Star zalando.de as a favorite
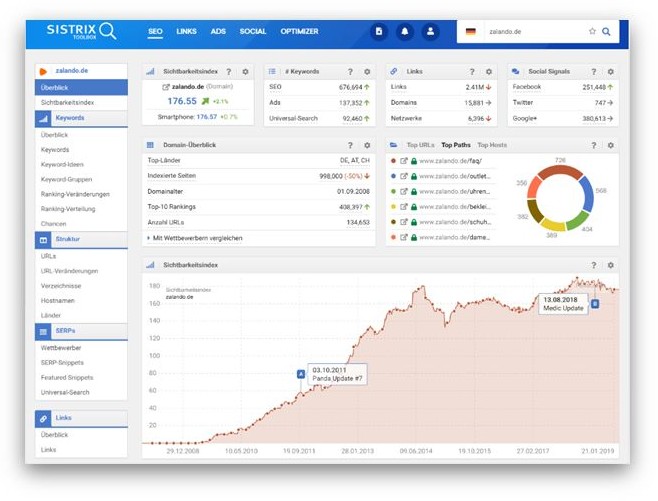Viewport: 658px width, 501px height. [592, 32]
